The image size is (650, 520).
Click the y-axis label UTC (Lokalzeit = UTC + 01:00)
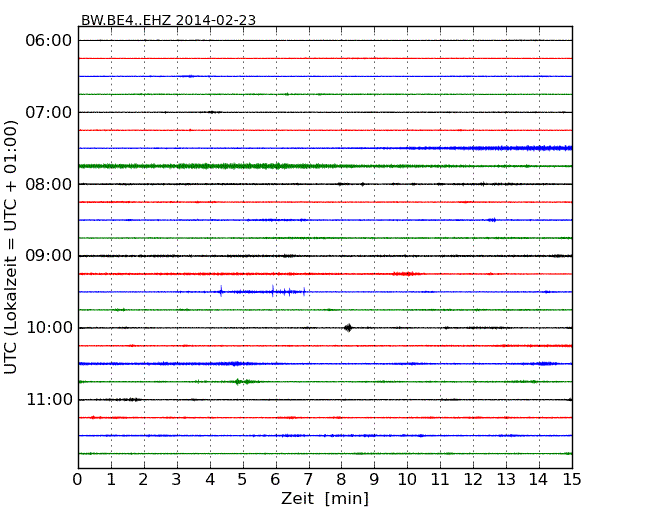pyautogui.click(x=12, y=247)
